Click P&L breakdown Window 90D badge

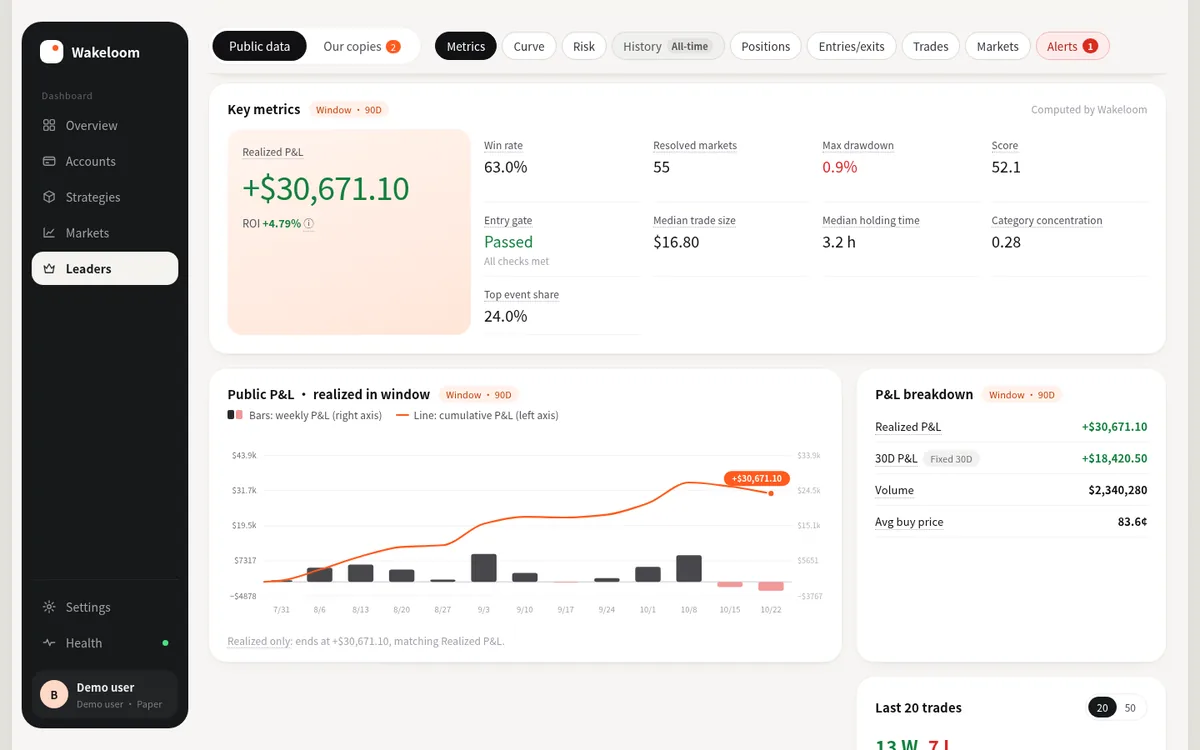click(1022, 395)
